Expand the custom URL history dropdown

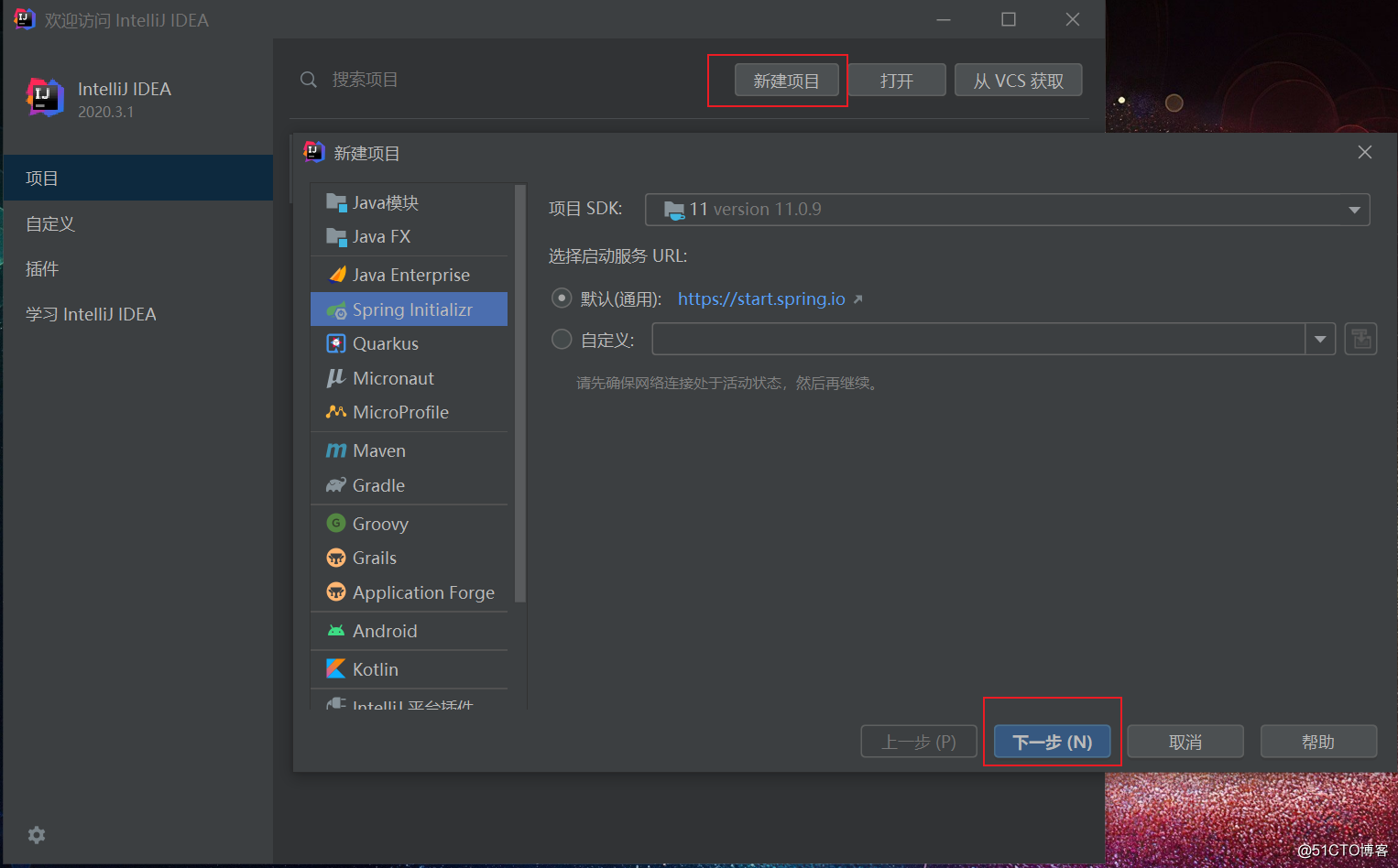click(x=1319, y=338)
